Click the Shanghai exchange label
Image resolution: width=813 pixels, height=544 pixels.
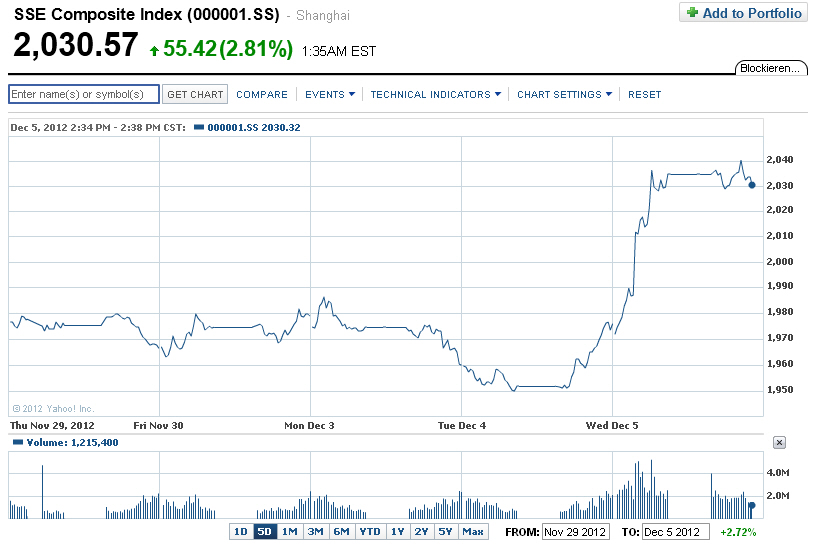tap(323, 16)
